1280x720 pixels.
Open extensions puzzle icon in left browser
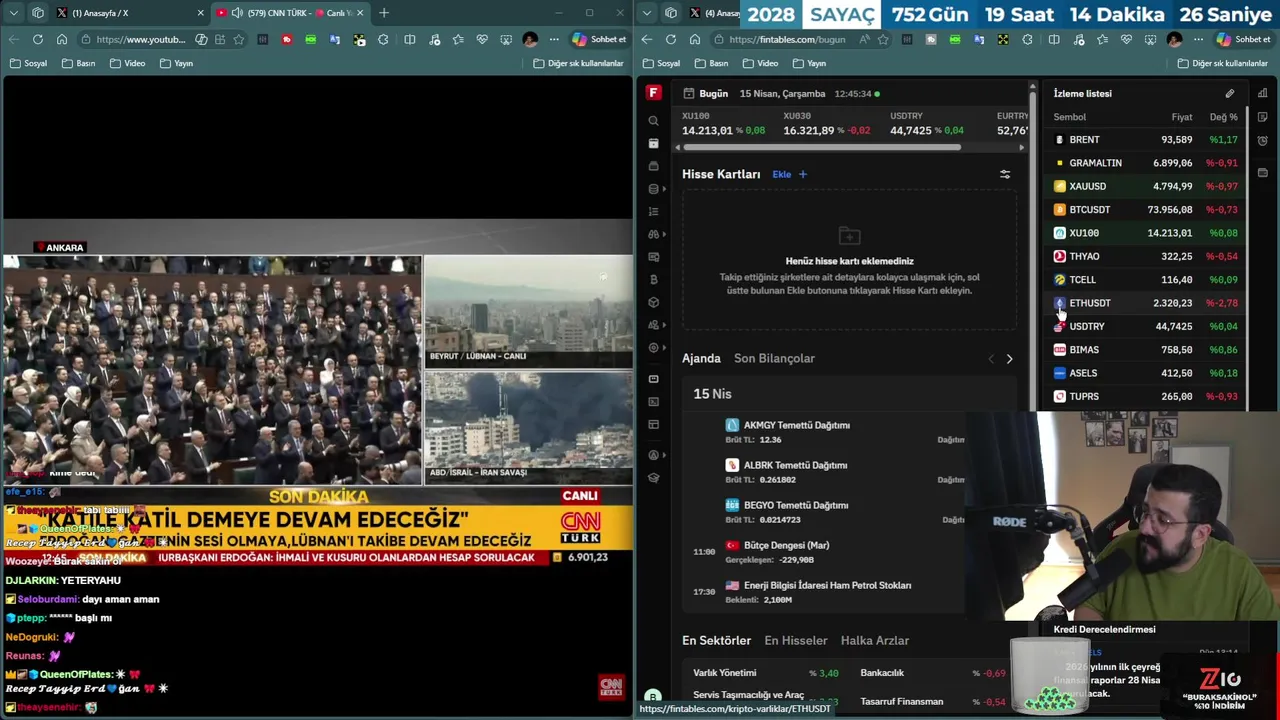coord(383,39)
